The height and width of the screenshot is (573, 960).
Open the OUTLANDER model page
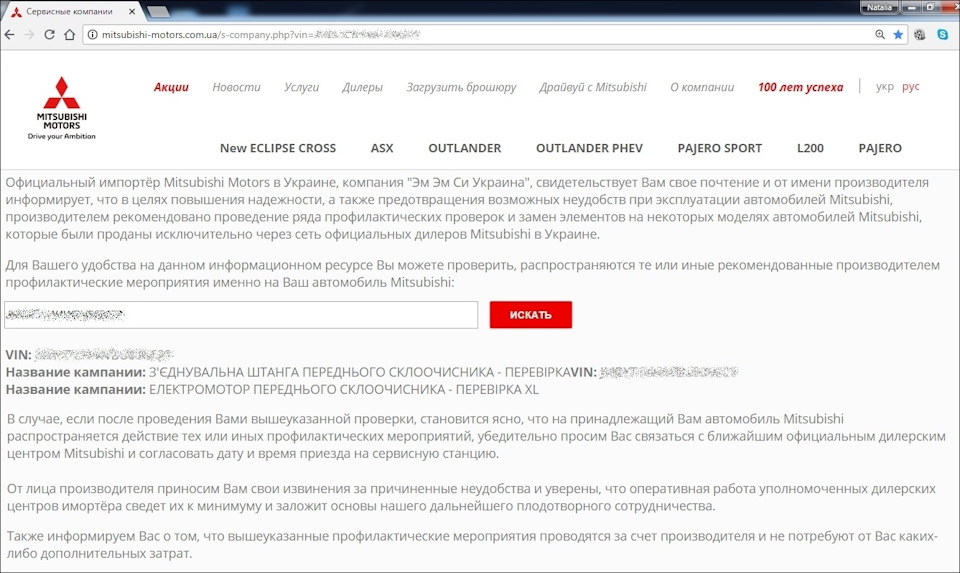click(465, 148)
